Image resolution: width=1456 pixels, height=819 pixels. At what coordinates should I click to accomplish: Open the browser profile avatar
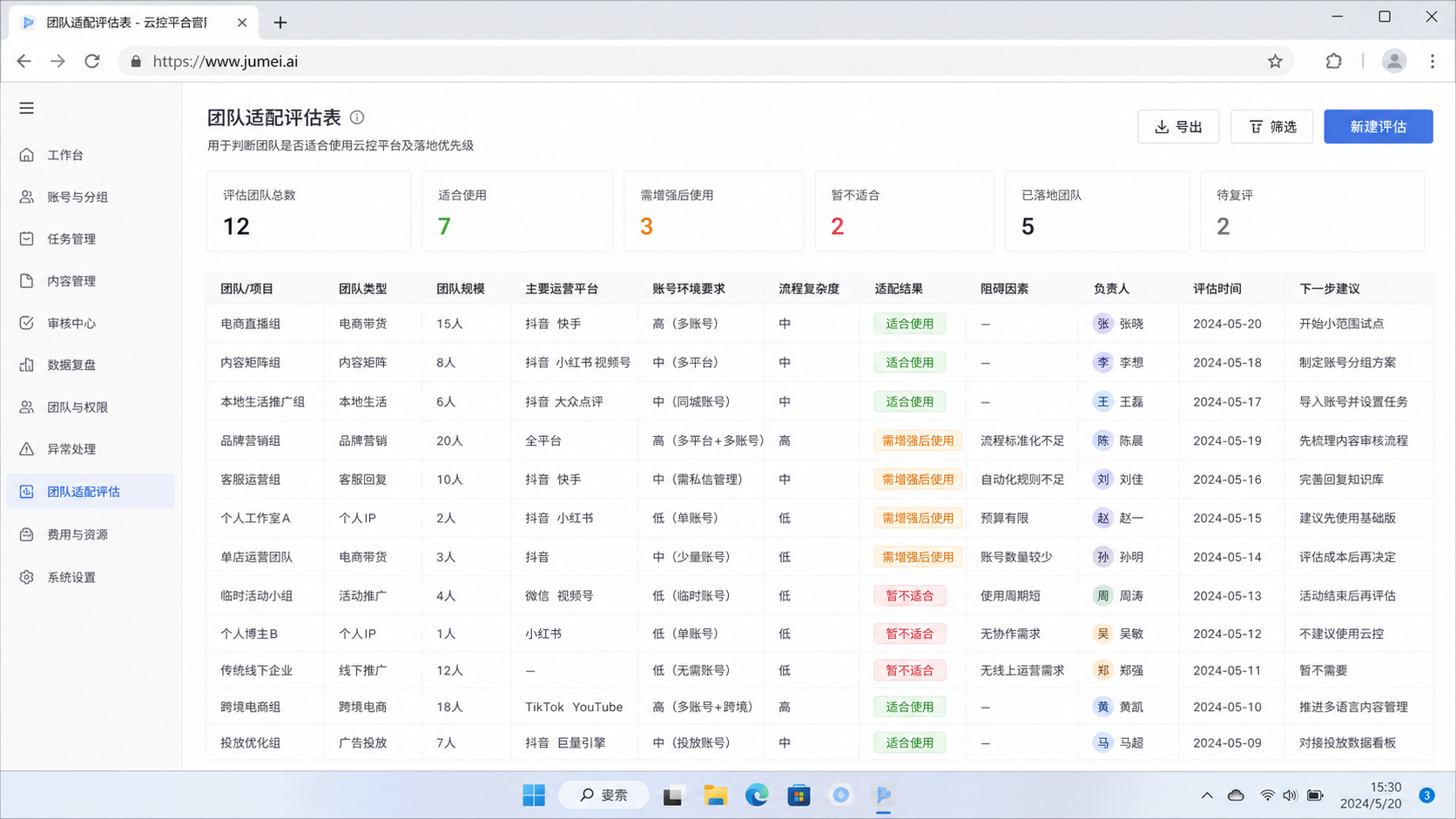point(1394,61)
